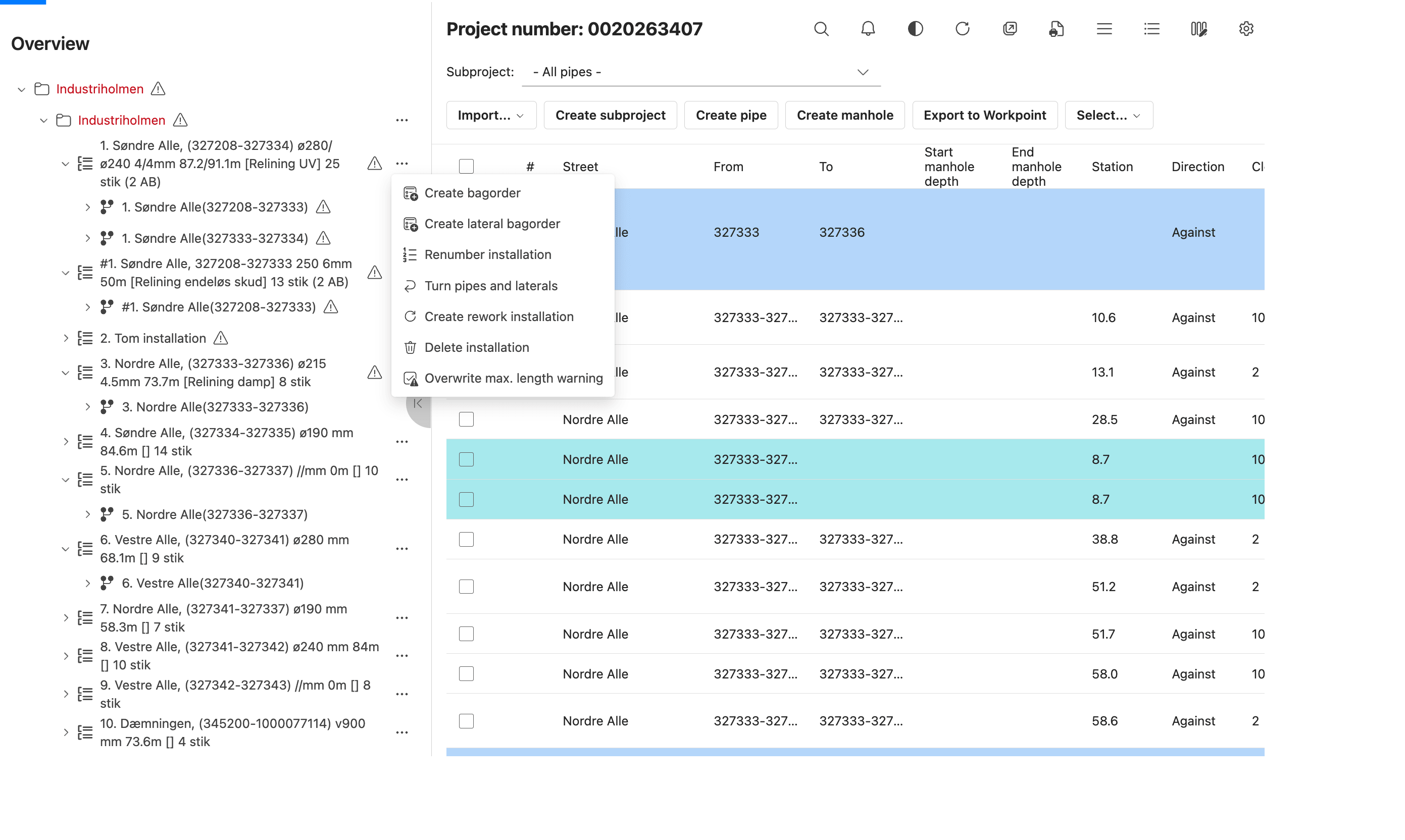Check the second highlighted row with station 8.7

pos(466,499)
